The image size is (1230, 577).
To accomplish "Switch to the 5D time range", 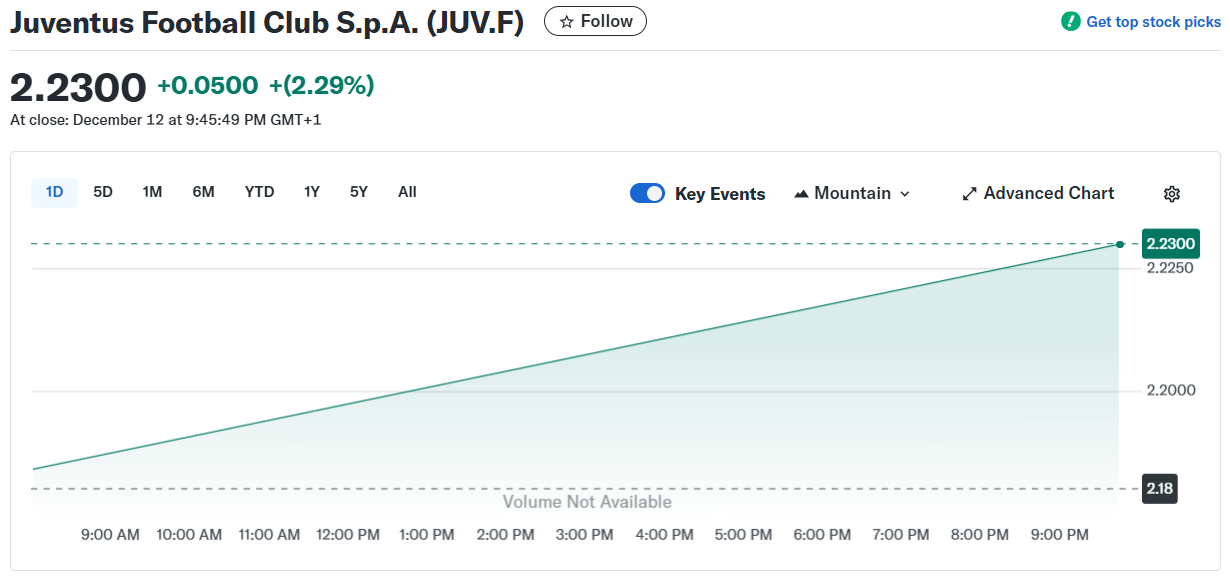I will 103,192.
